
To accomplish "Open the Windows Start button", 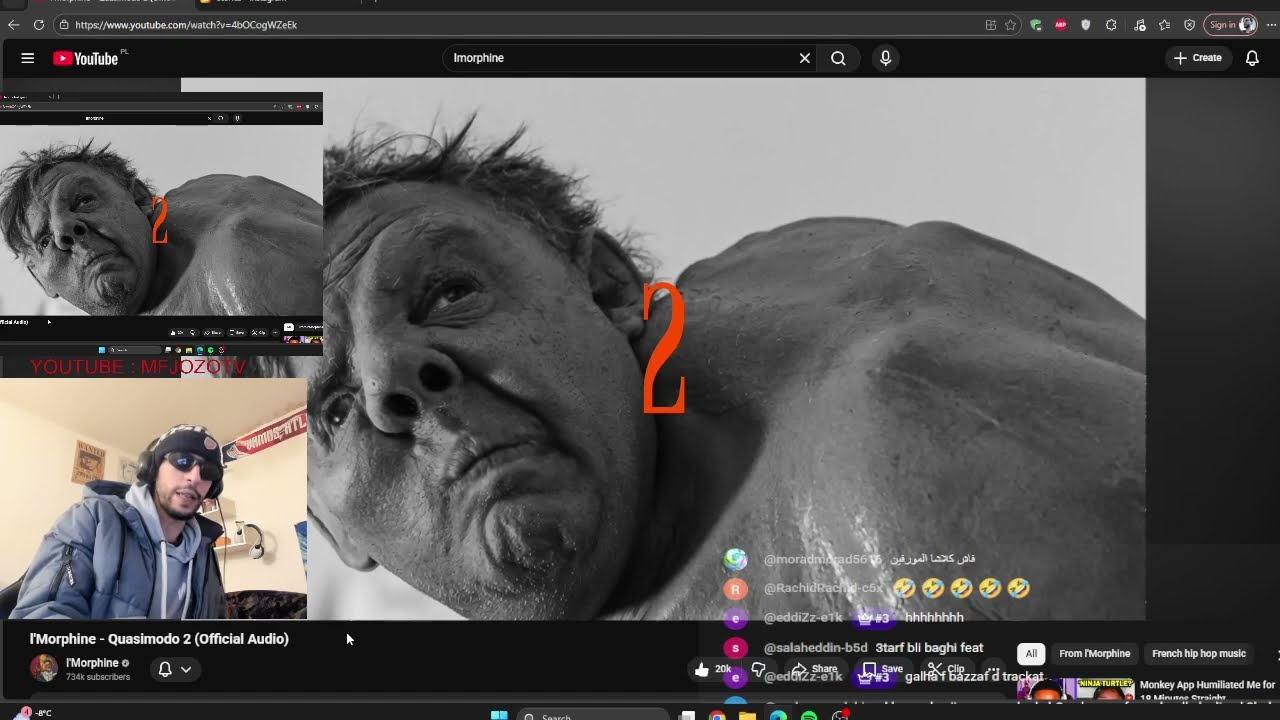I will 499,715.
